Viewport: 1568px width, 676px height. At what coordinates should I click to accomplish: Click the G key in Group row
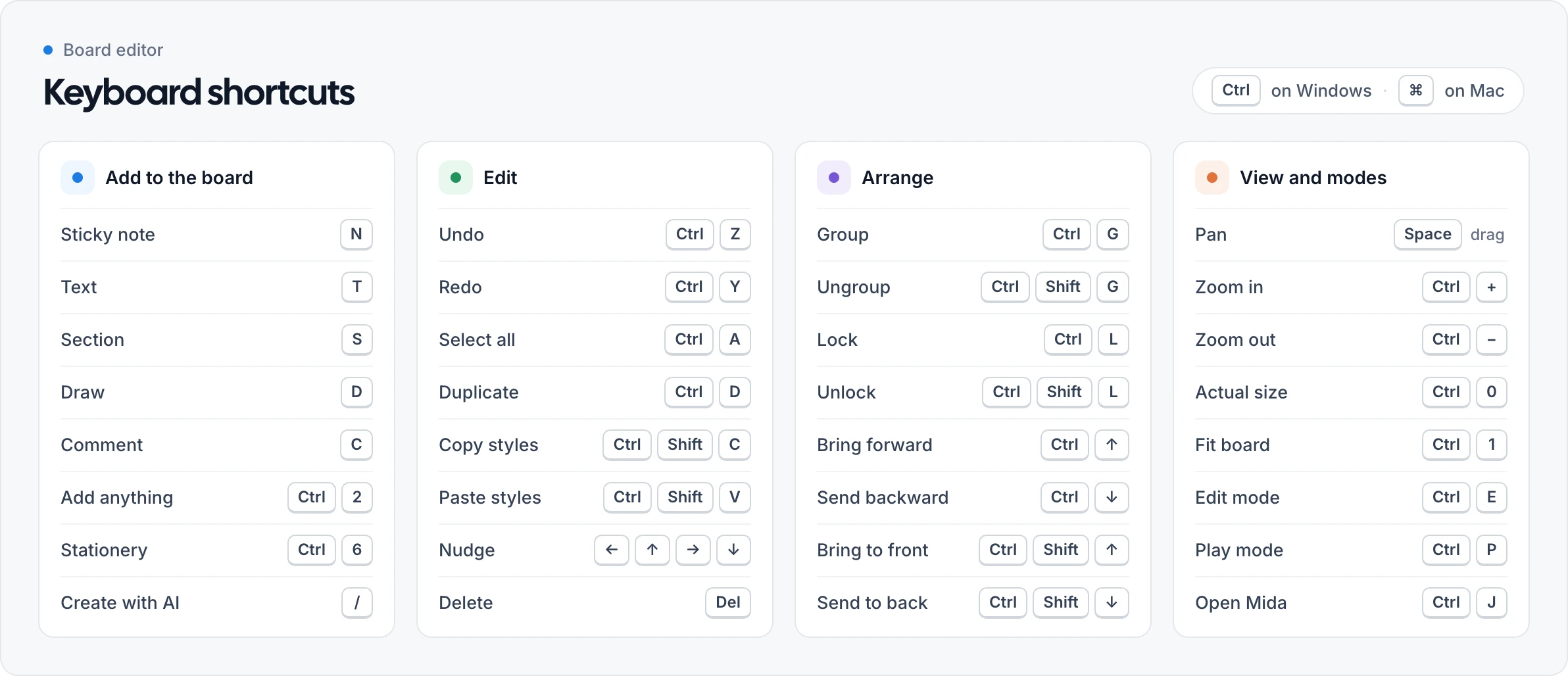[x=1113, y=234]
